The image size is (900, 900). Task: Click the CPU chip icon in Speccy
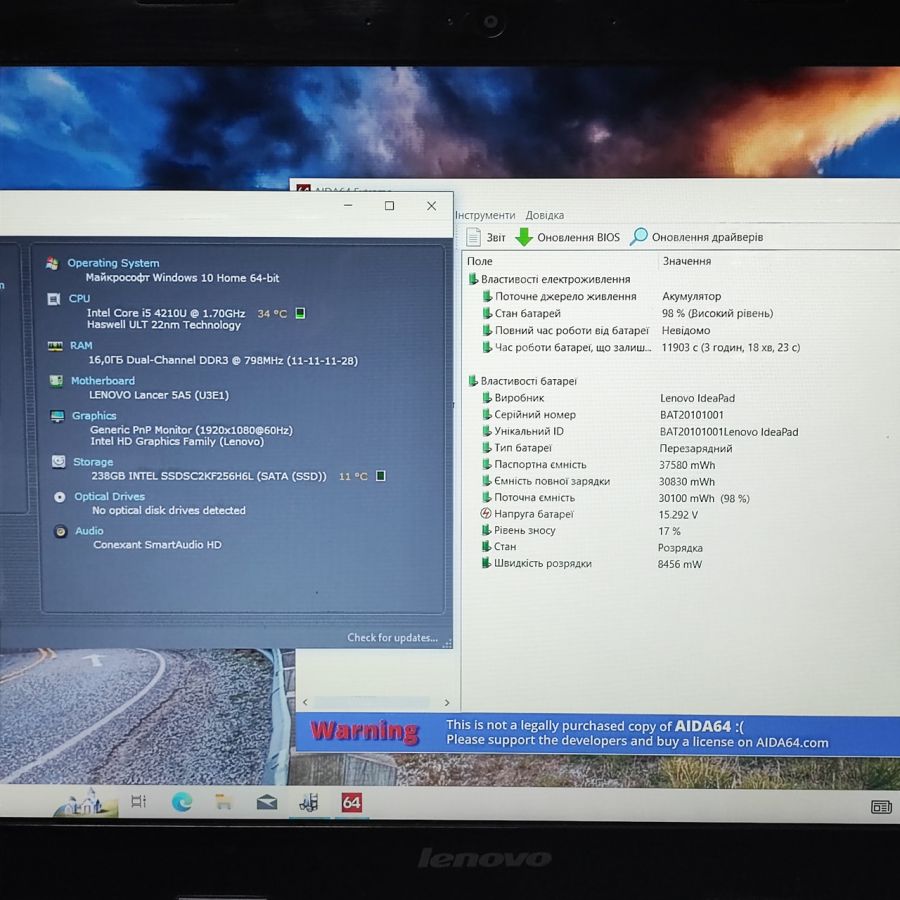point(53,299)
